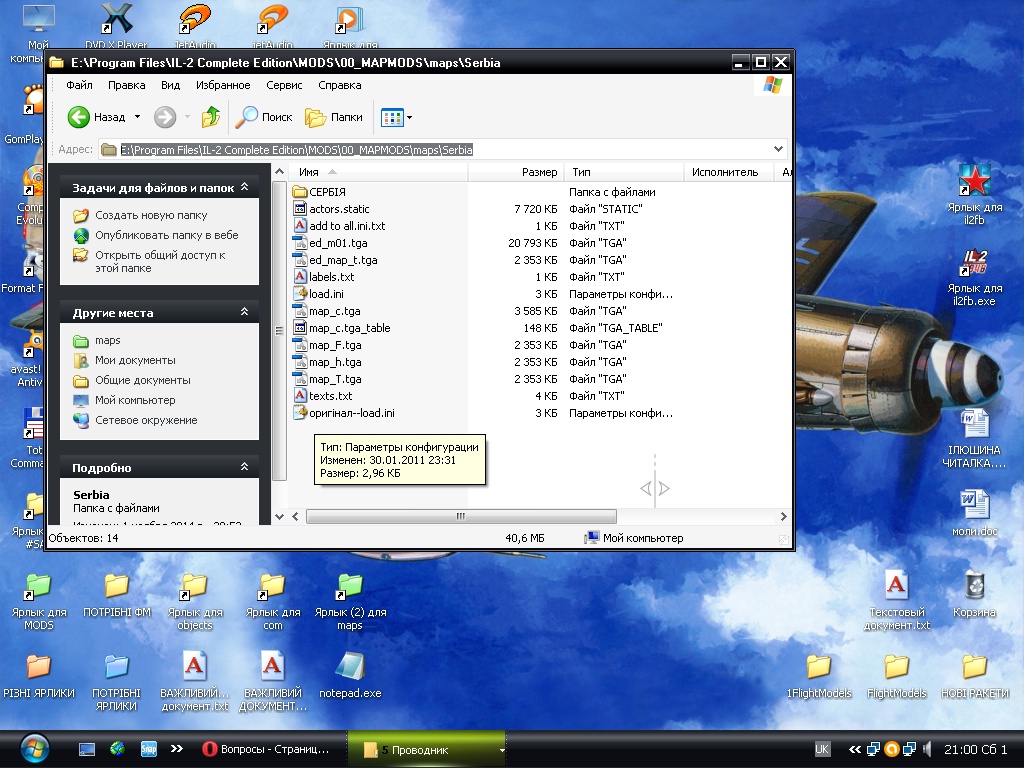Open the Файл menu
Image resolution: width=1024 pixels, height=768 pixels.
(x=79, y=86)
